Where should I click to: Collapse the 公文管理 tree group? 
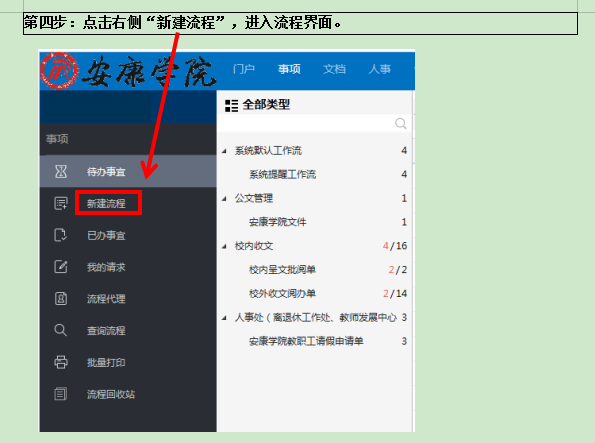pyautogui.click(x=224, y=199)
